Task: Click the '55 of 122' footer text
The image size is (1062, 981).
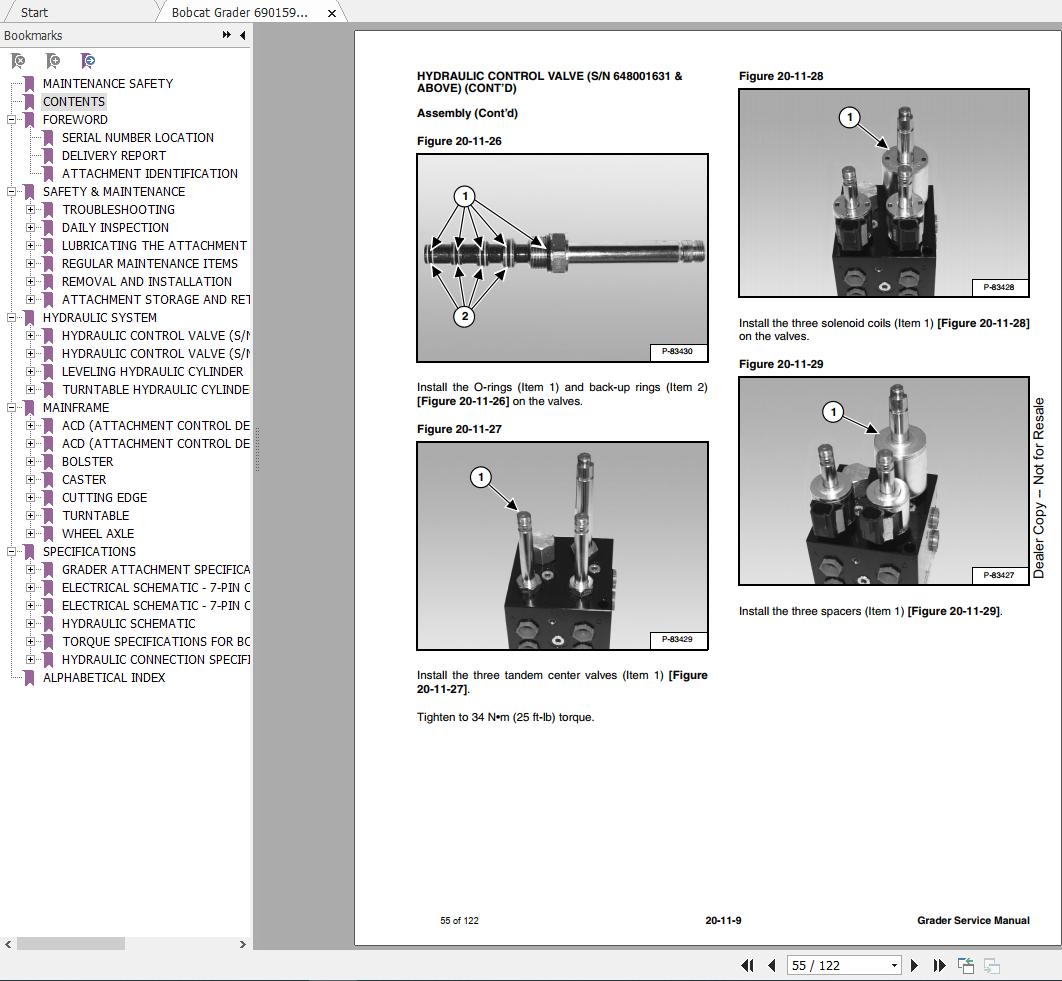Action: [459, 921]
